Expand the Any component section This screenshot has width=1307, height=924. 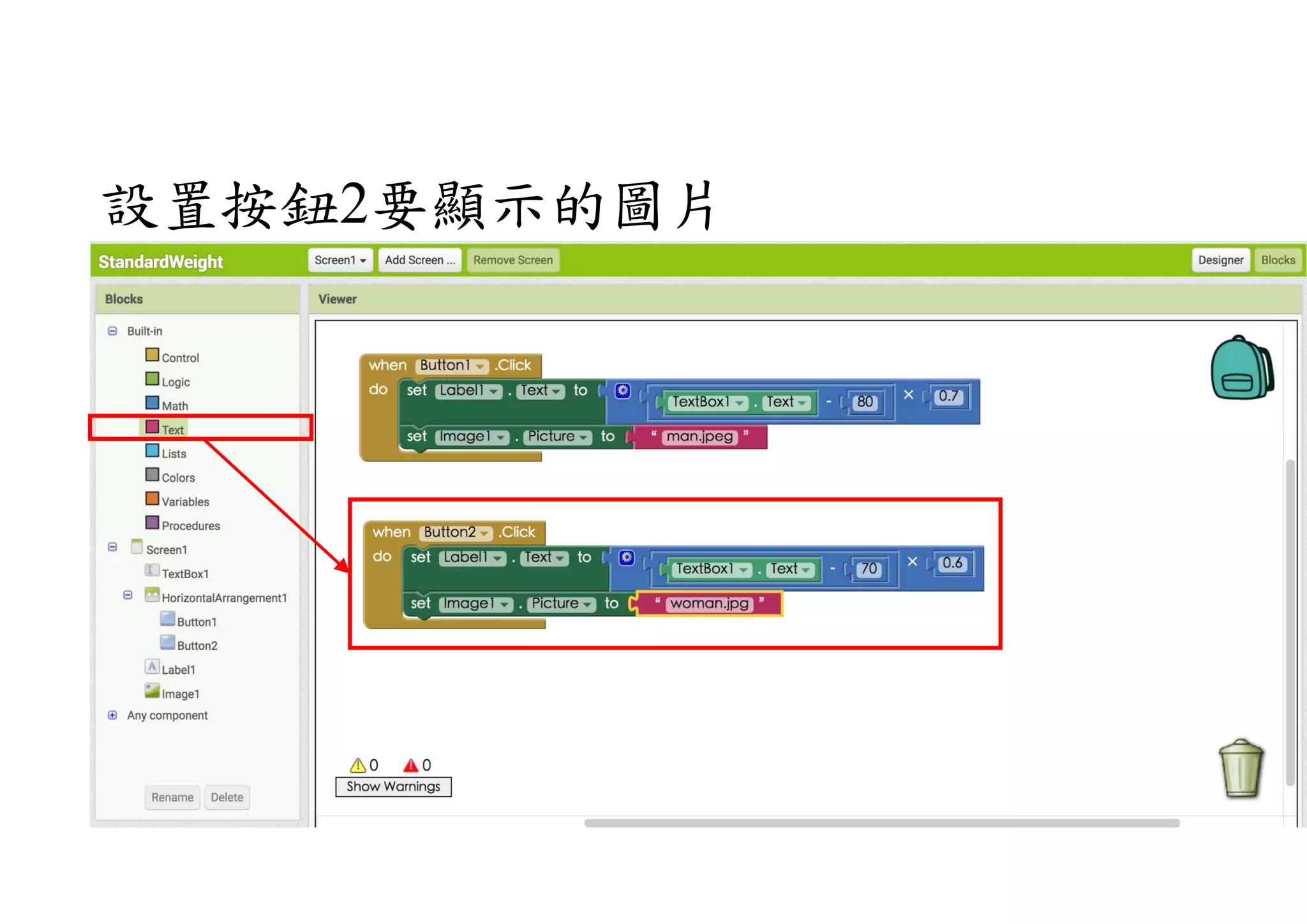(x=112, y=715)
